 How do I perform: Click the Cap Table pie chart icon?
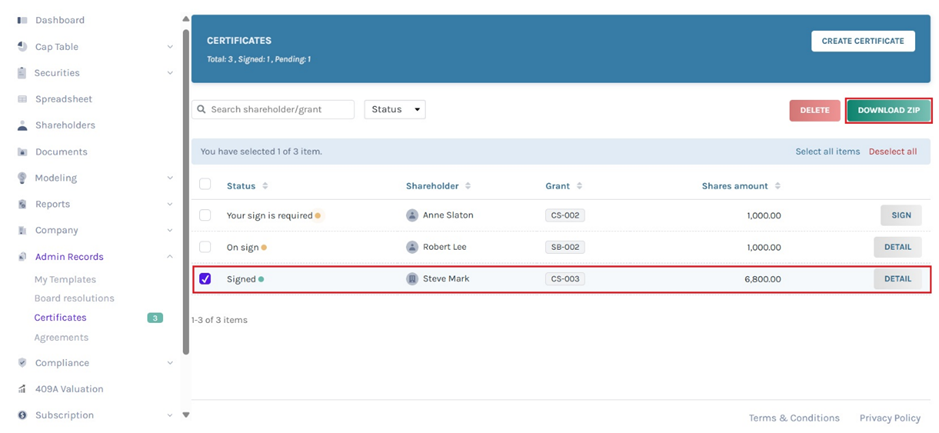[x=22, y=47]
